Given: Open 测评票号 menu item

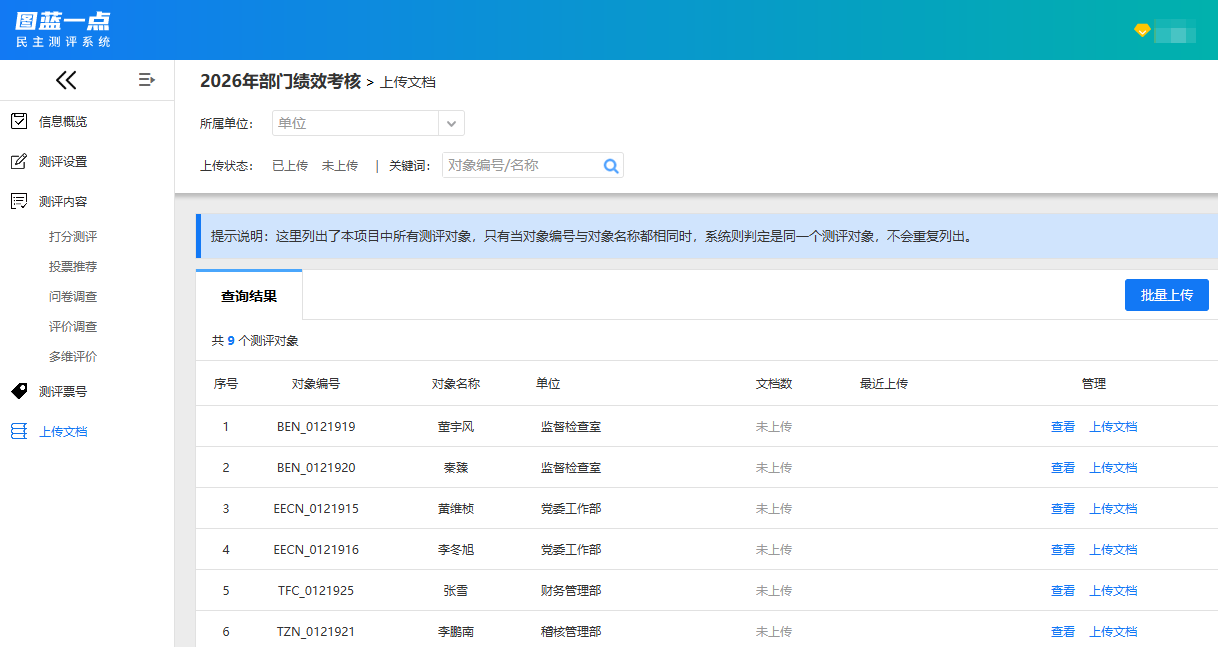Looking at the screenshot, I should point(63,391).
